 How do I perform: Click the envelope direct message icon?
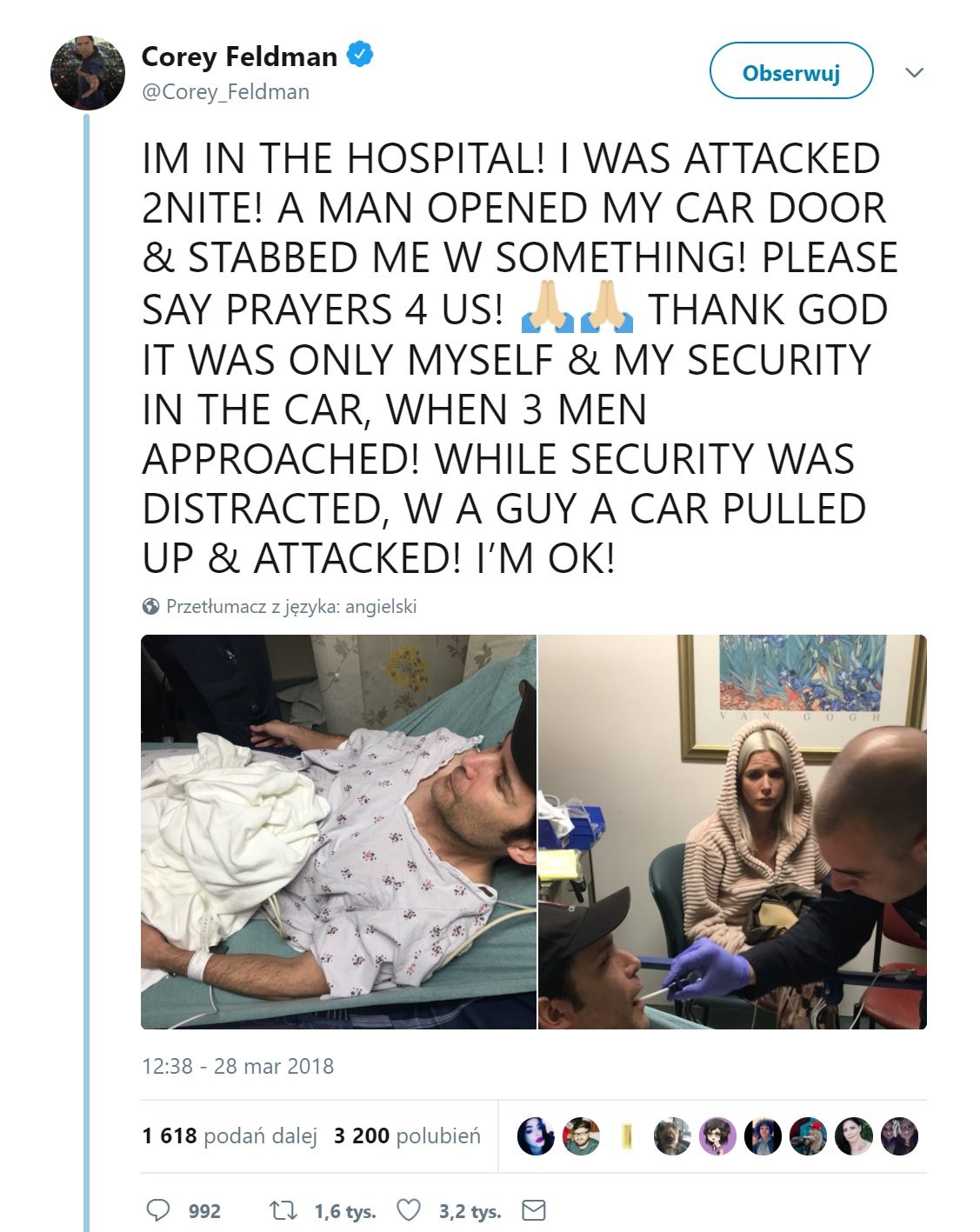pyautogui.click(x=533, y=1210)
